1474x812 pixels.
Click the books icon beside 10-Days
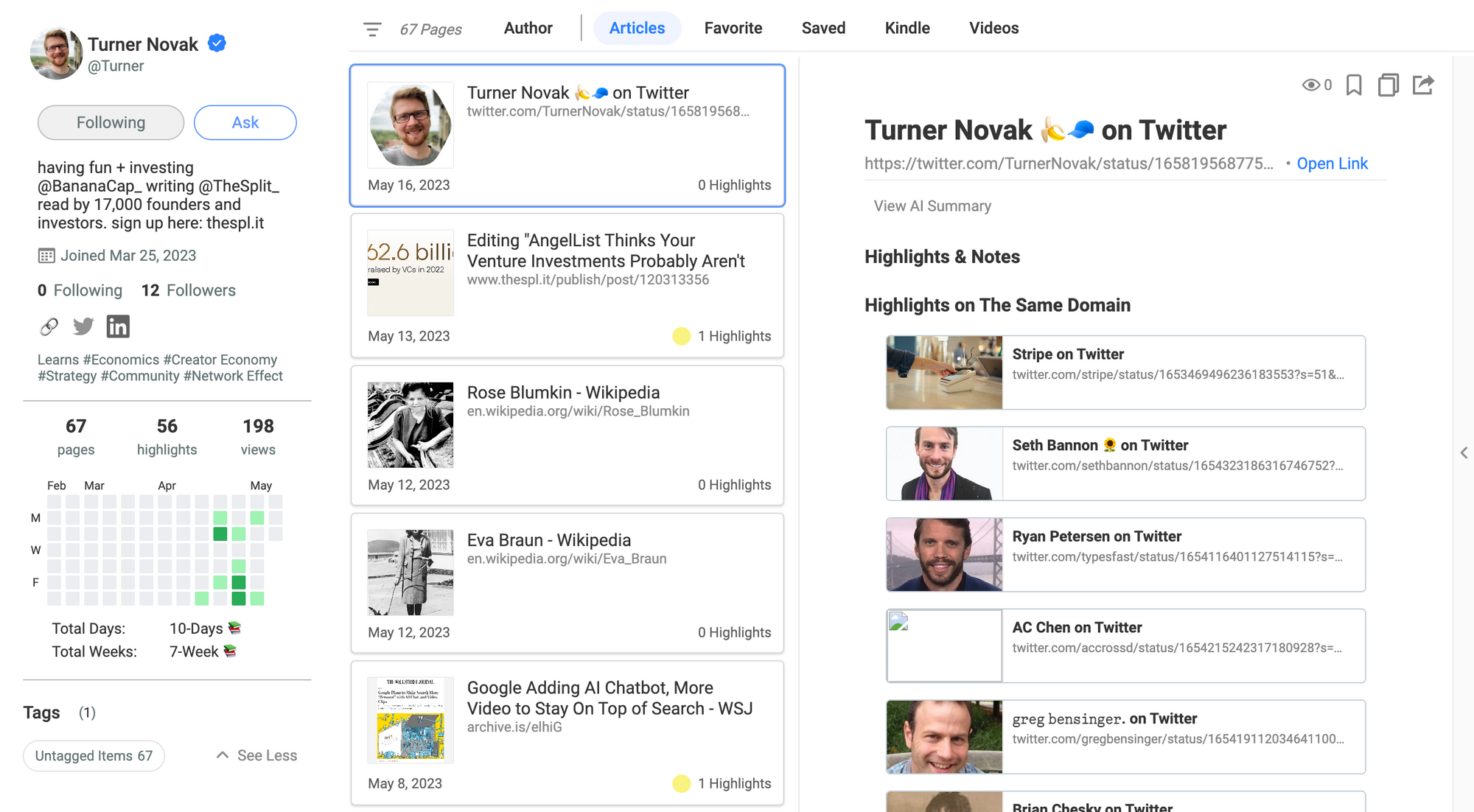234,628
